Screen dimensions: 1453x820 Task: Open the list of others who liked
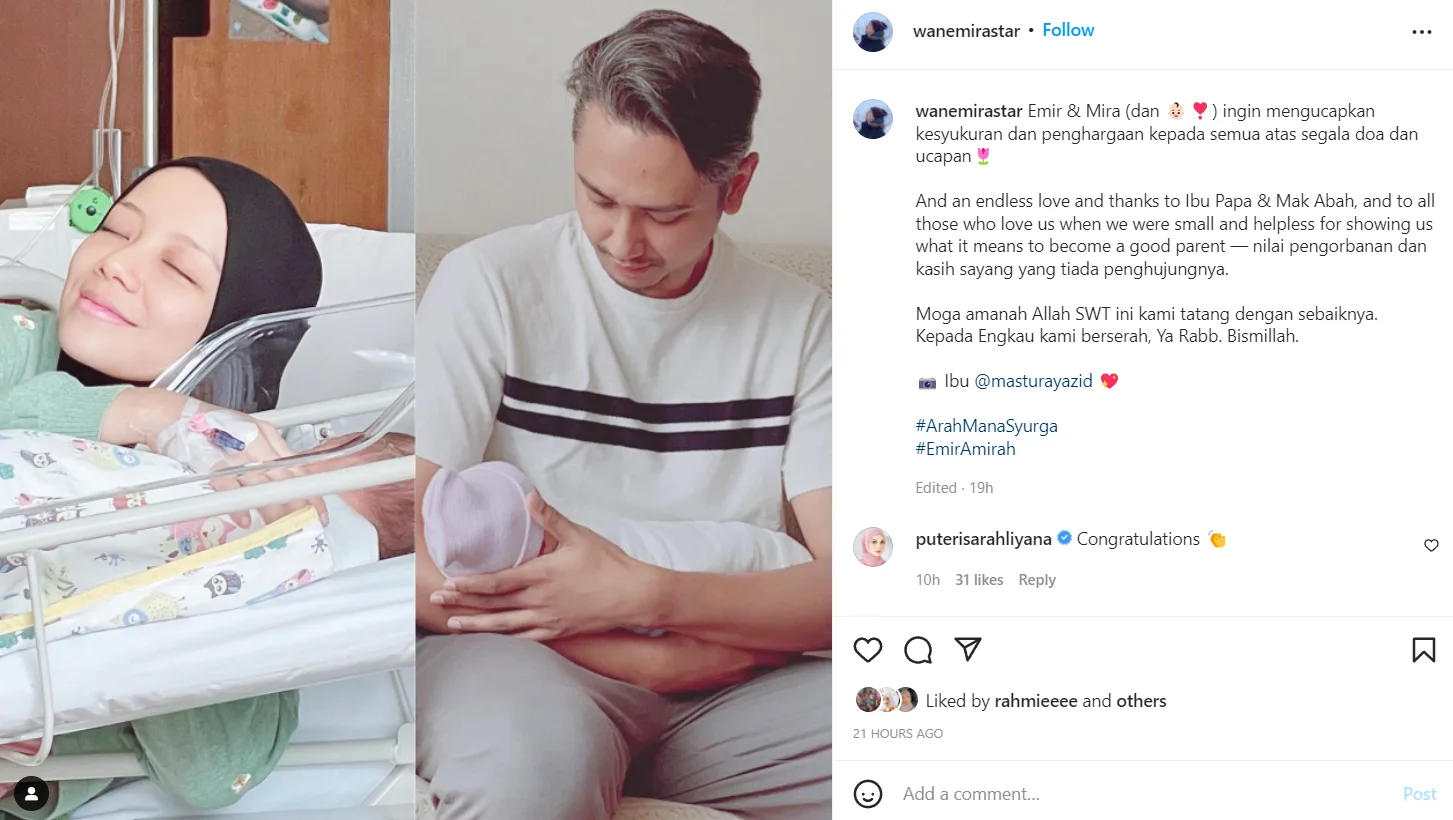pyautogui.click(x=1141, y=701)
